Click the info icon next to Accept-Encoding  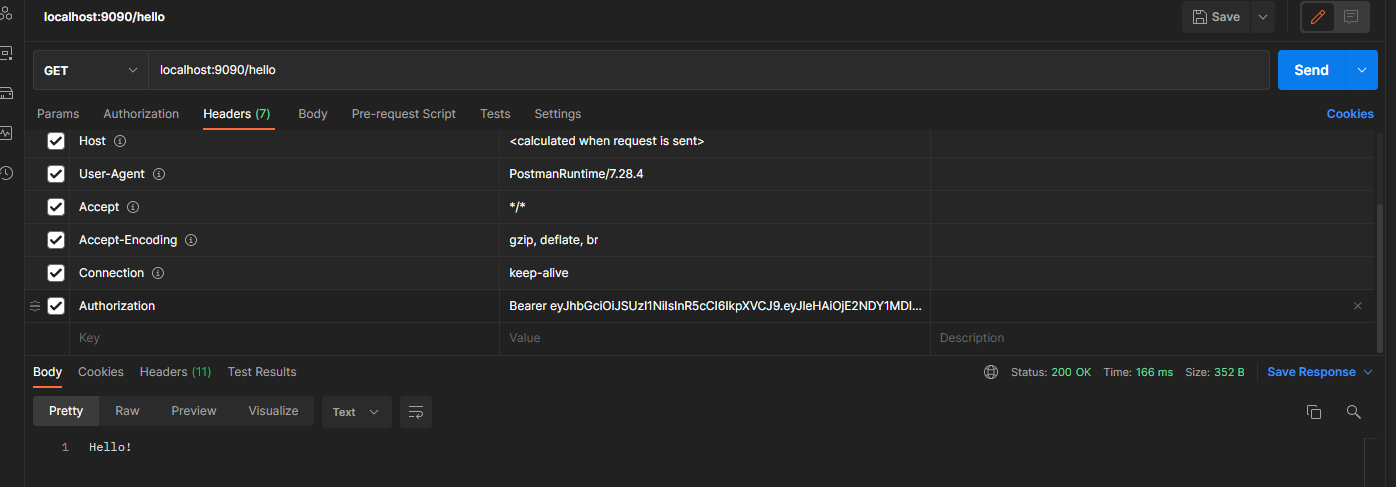click(x=191, y=240)
